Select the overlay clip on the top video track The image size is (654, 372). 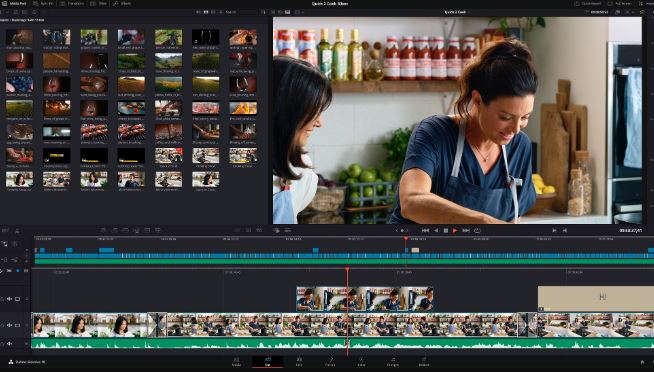pyautogui.click(x=365, y=299)
